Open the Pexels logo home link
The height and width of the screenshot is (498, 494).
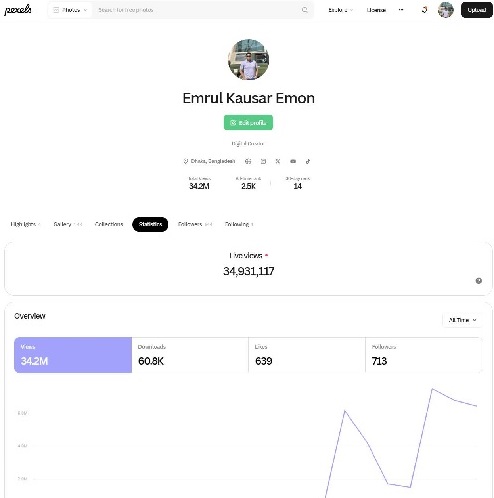(18, 10)
